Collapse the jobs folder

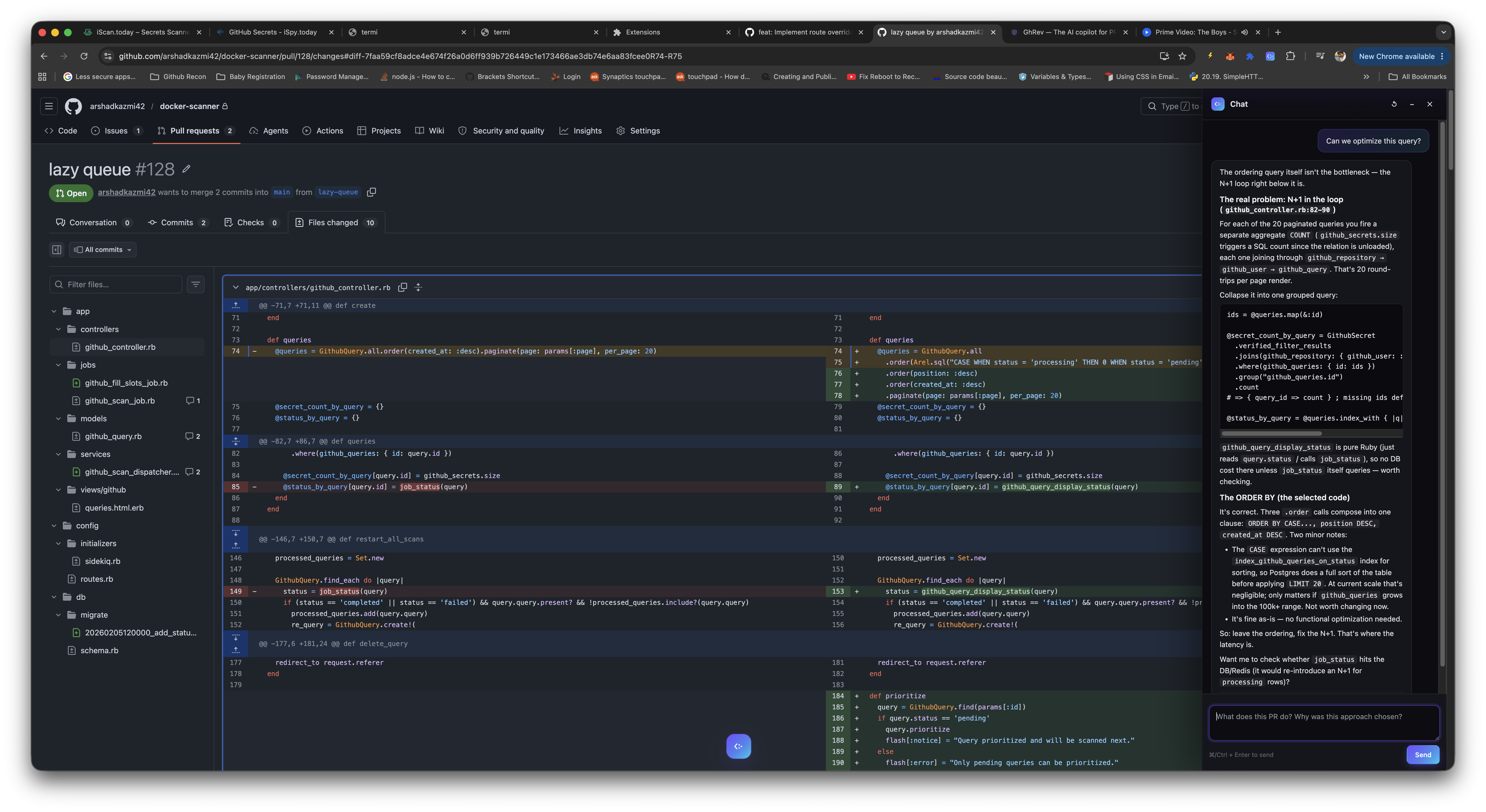(58, 365)
